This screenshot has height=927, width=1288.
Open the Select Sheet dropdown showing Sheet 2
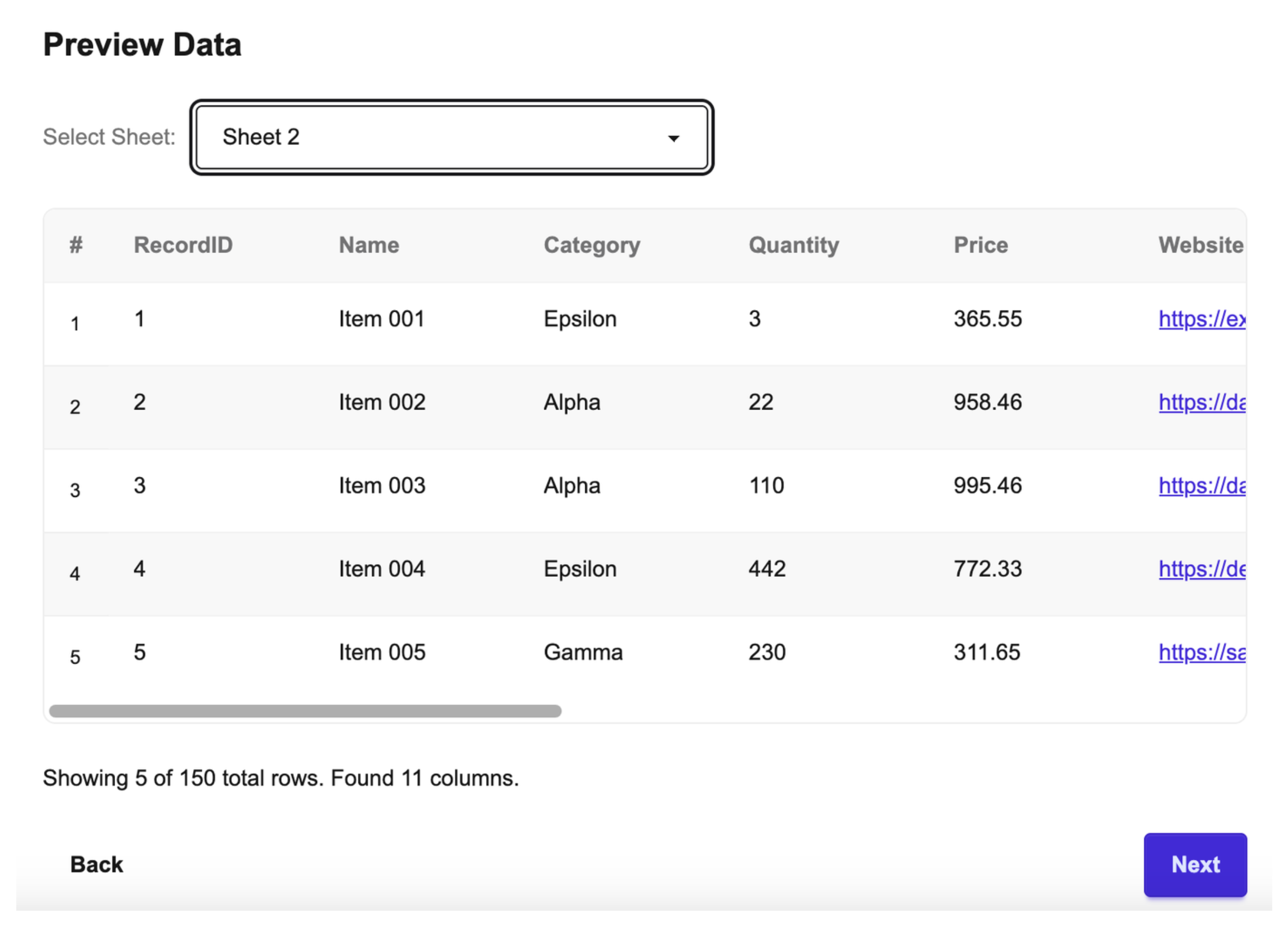452,137
